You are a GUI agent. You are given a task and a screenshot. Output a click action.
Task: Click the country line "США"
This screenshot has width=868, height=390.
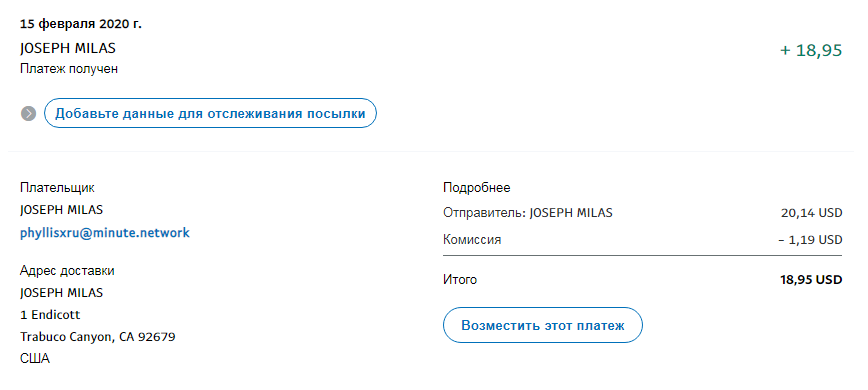pyautogui.click(x=35, y=358)
